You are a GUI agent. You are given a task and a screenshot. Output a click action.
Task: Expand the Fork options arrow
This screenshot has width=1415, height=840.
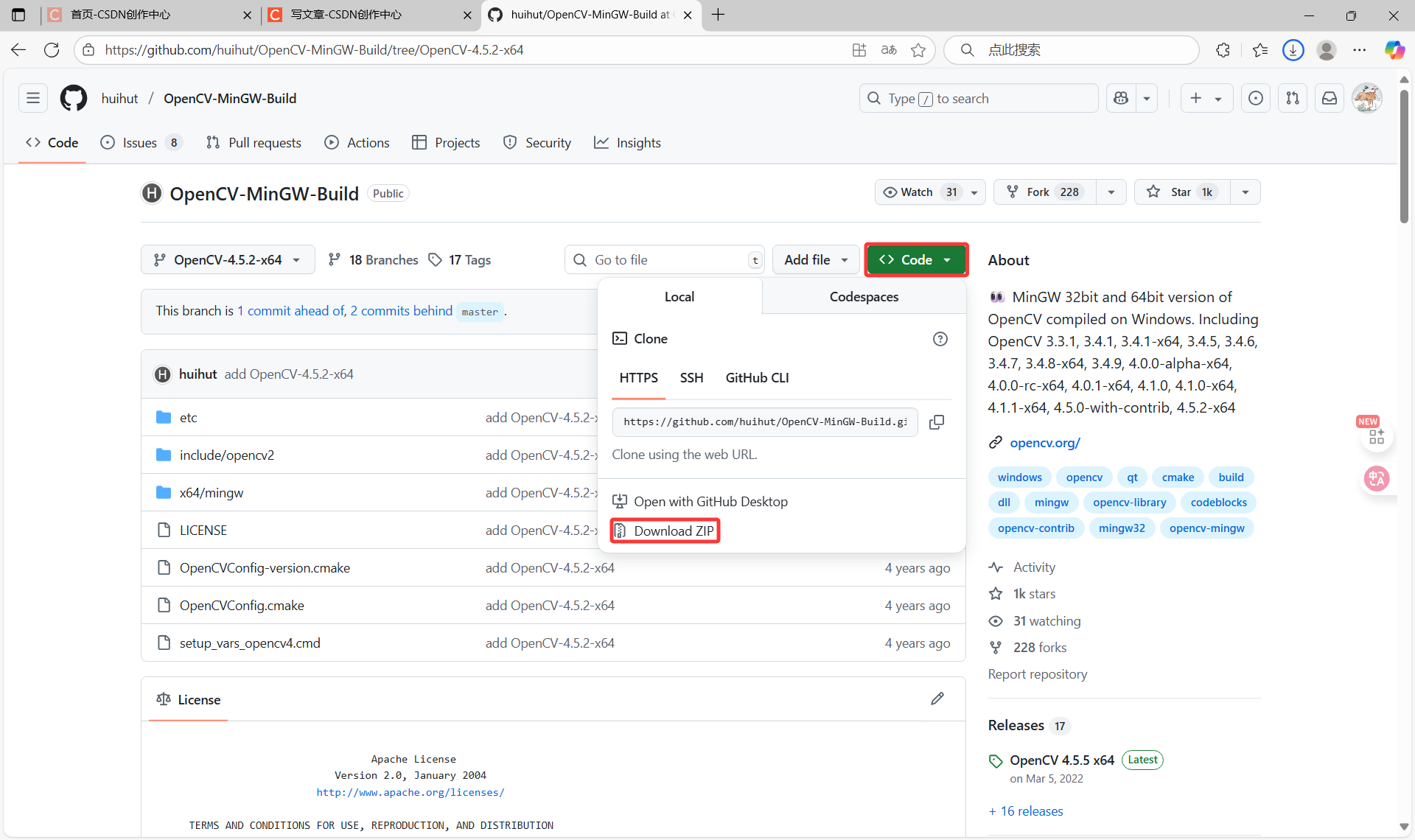point(1111,192)
